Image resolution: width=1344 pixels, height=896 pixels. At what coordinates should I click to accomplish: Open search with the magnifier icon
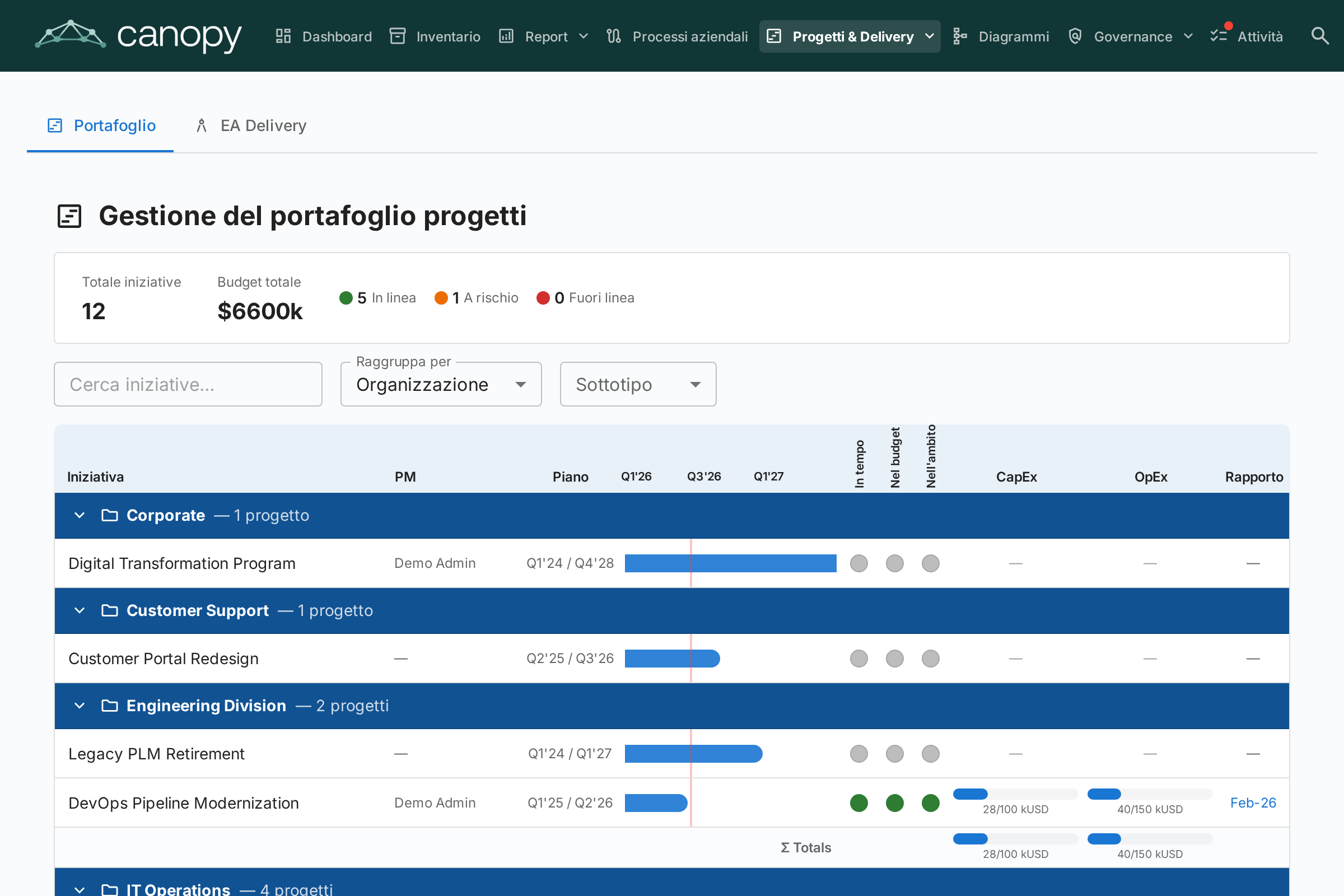click(1319, 36)
